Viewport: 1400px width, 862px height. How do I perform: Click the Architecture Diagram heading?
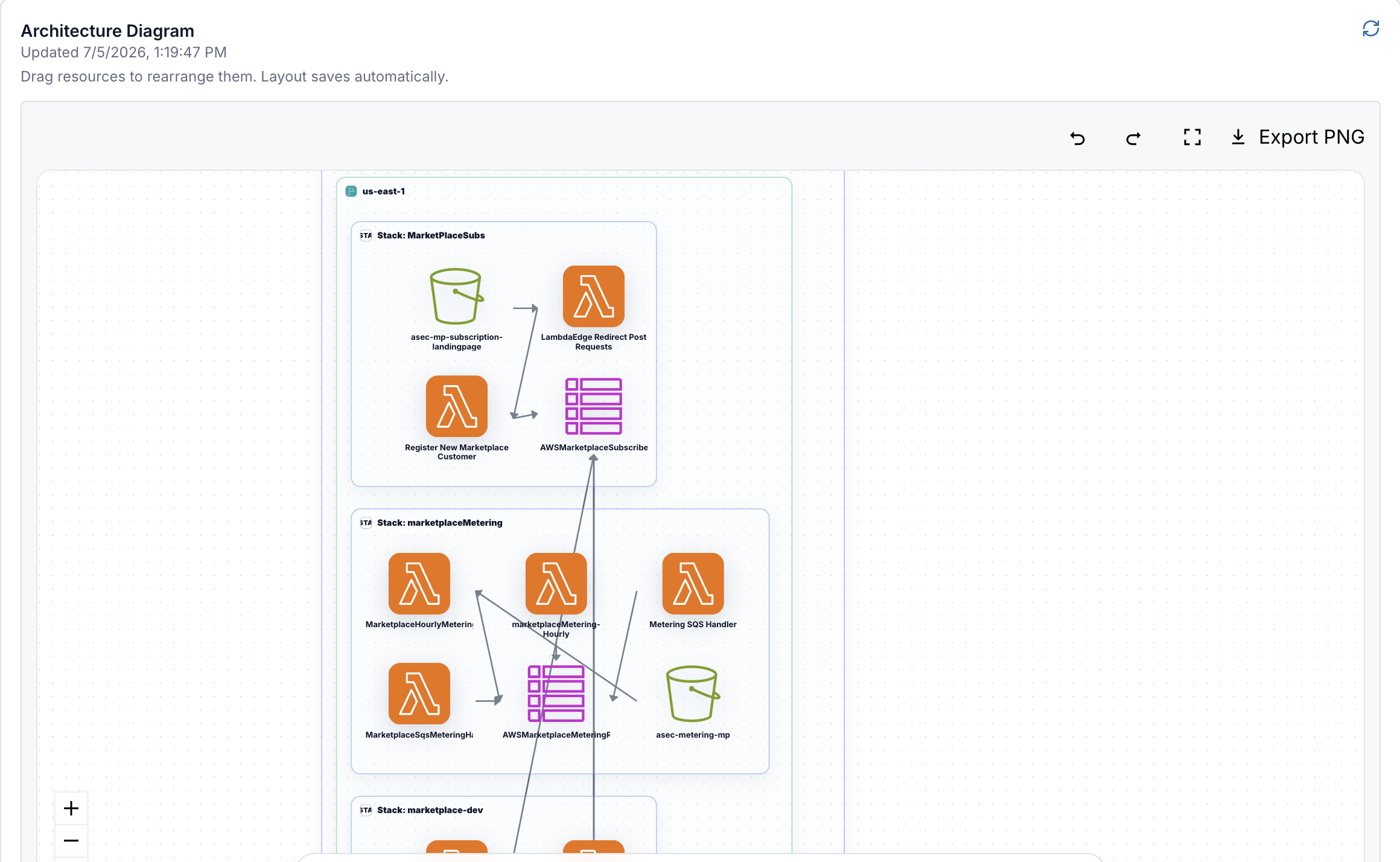pos(107,31)
